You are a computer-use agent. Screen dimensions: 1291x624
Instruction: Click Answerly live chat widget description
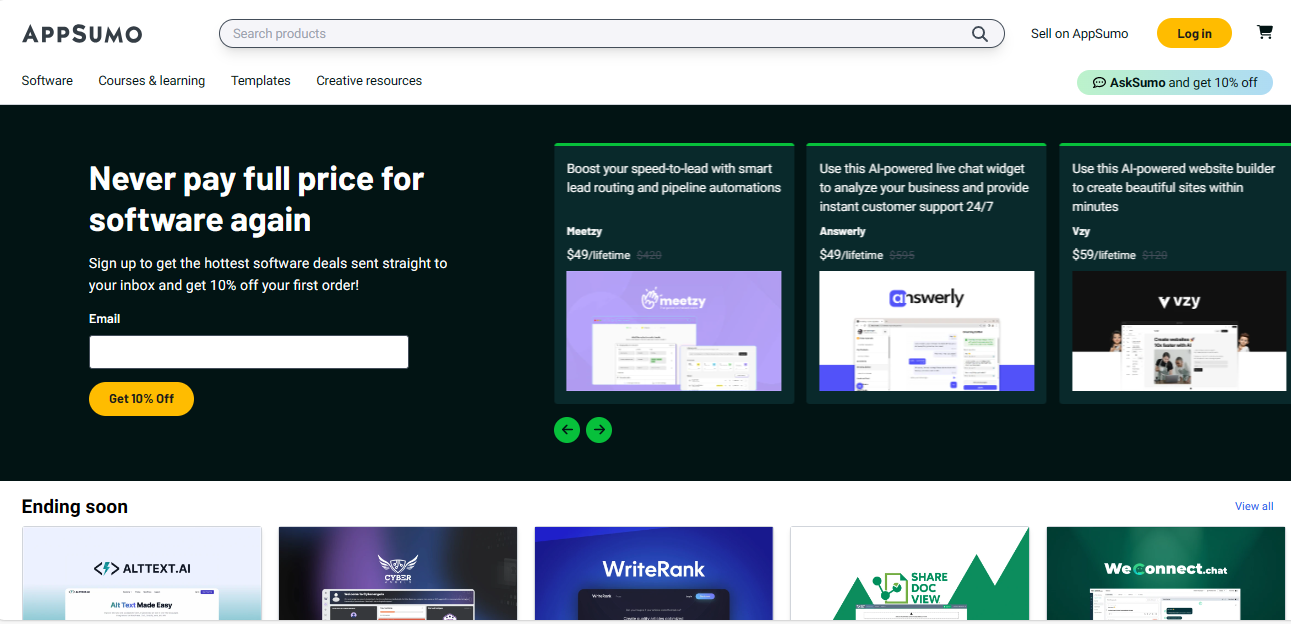[x=924, y=187]
